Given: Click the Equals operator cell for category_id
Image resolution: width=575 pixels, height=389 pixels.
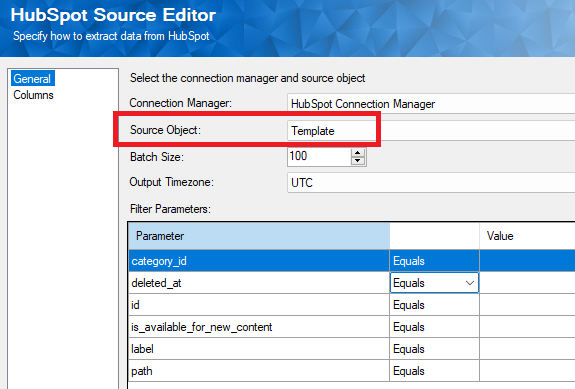Looking at the screenshot, I should point(434,261).
